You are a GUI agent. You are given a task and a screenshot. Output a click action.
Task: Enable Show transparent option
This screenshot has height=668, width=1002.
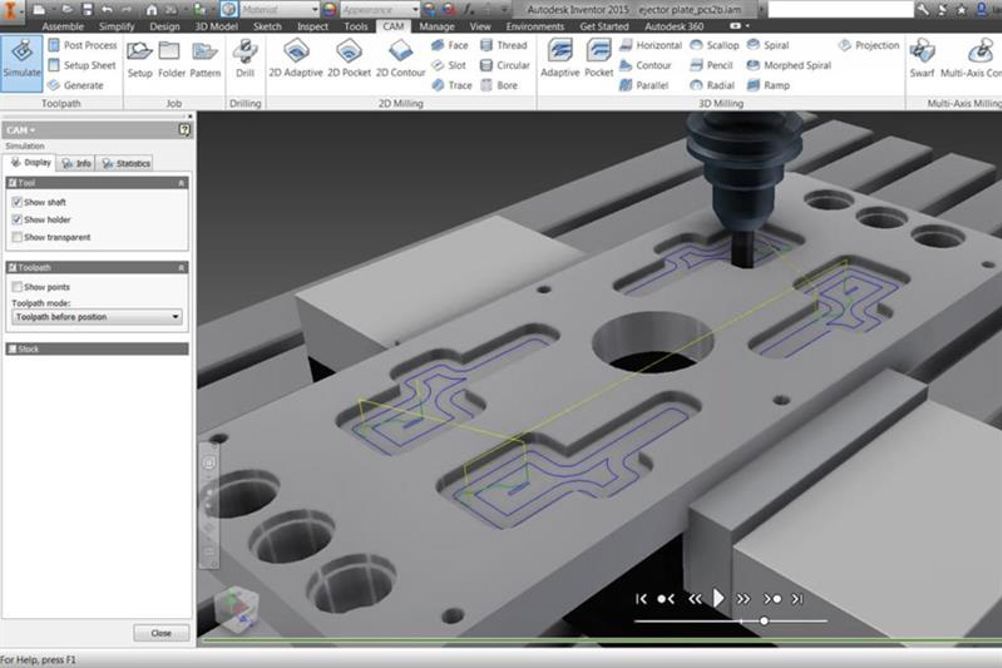(17, 237)
